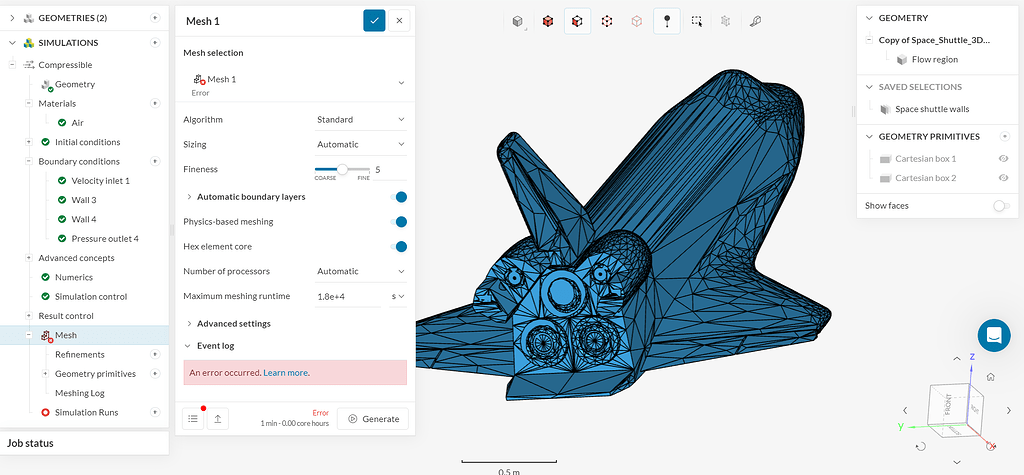This screenshot has height=475, width=1024.
Task: Open the support chat bubble icon
Action: point(994,335)
